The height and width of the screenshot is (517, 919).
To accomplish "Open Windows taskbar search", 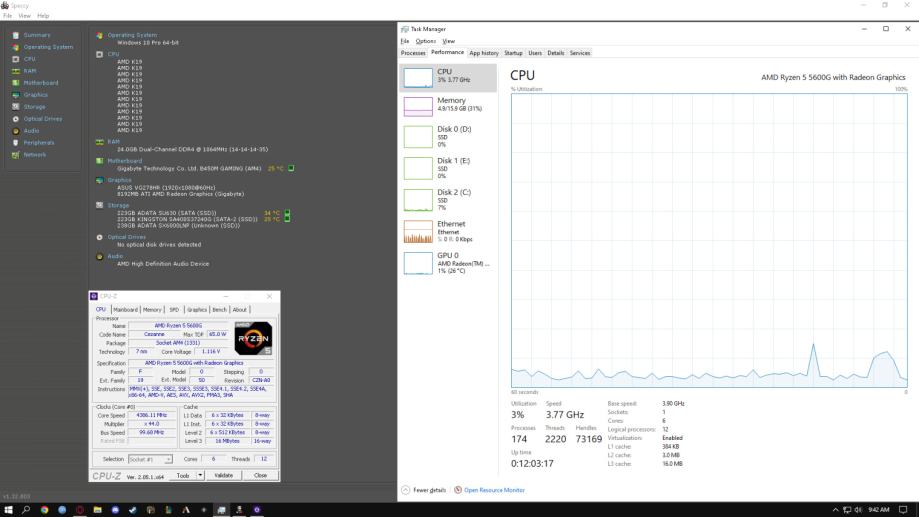I will [x=26, y=510].
